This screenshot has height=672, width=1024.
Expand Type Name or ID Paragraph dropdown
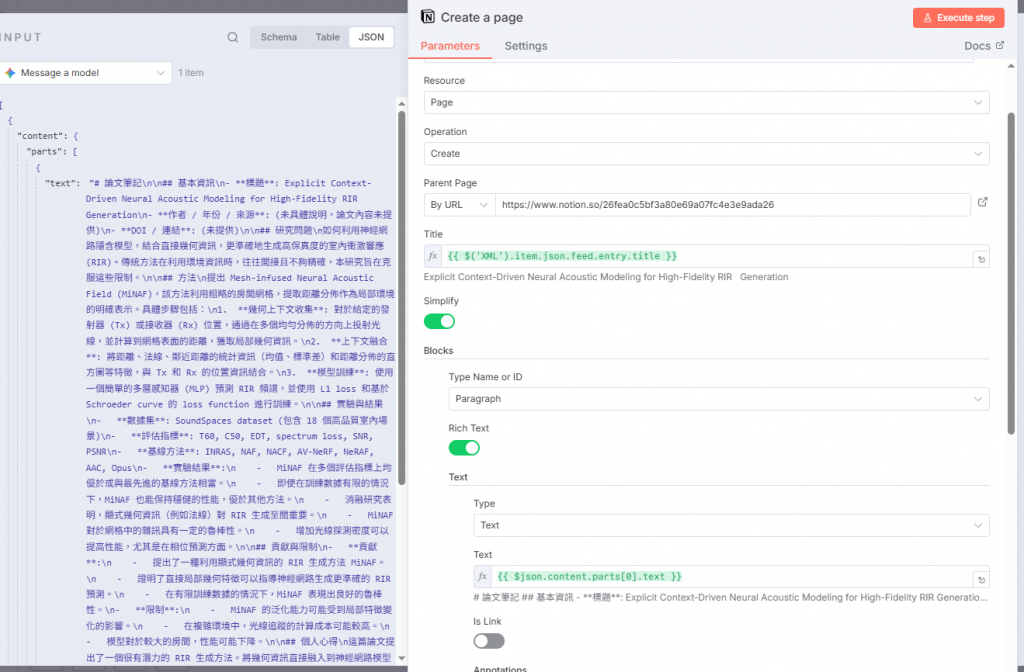click(x=718, y=398)
